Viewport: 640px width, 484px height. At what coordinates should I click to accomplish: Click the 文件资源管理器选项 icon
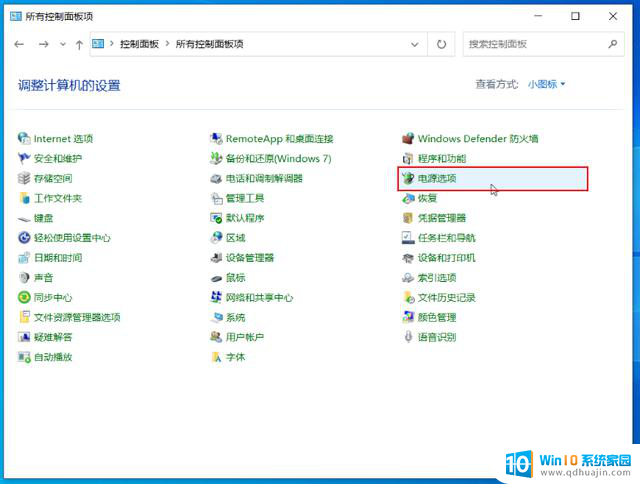(24, 317)
